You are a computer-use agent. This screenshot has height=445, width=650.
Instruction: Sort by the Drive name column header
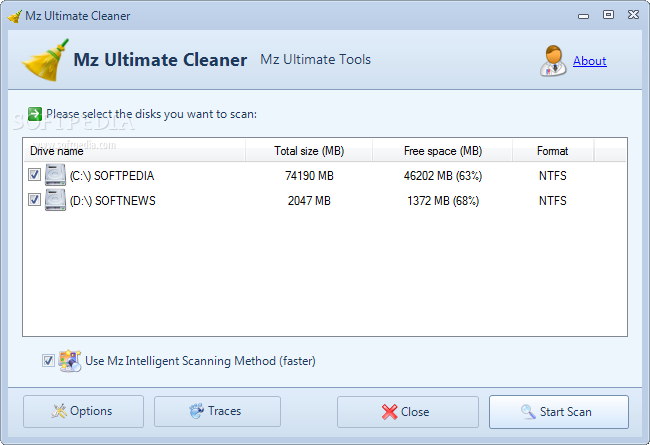pos(134,151)
